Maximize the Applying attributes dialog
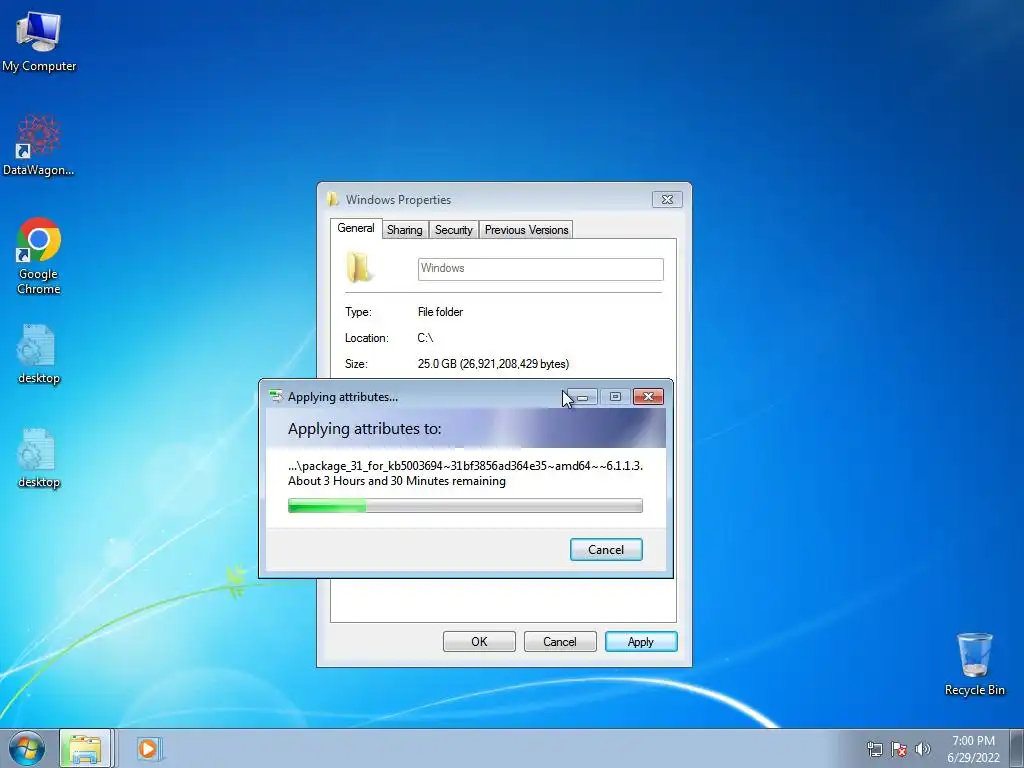The height and width of the screenshot is (768, 1024). (615, 396)
